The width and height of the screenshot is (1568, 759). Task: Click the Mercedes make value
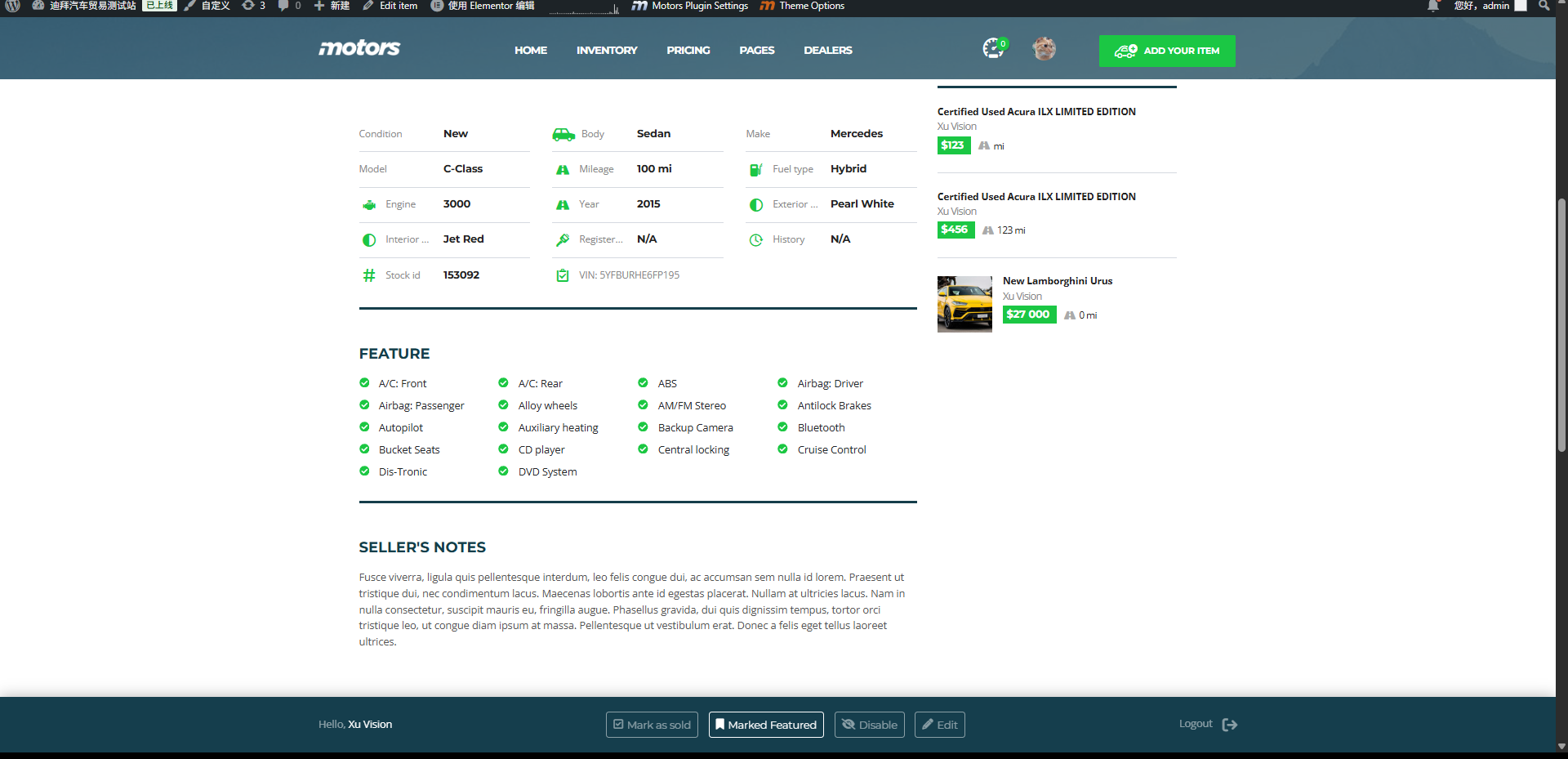(857, 134)
